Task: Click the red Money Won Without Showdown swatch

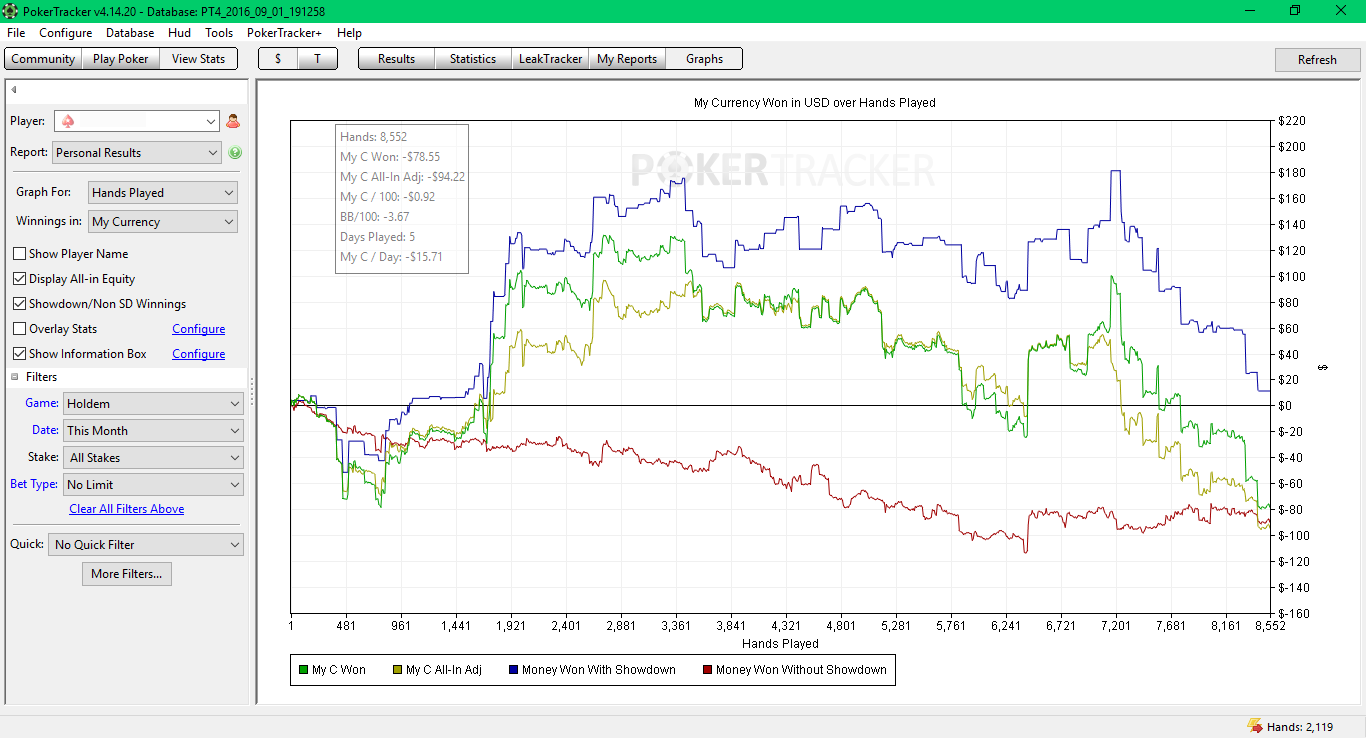Action: pos(708,670)
